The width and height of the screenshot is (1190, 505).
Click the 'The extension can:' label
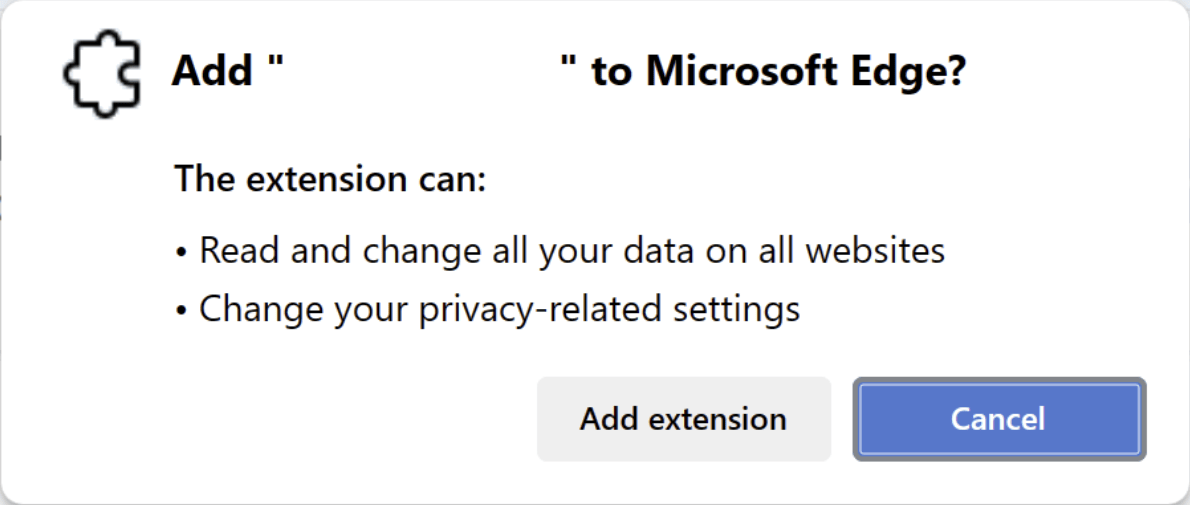coord(330,179)
